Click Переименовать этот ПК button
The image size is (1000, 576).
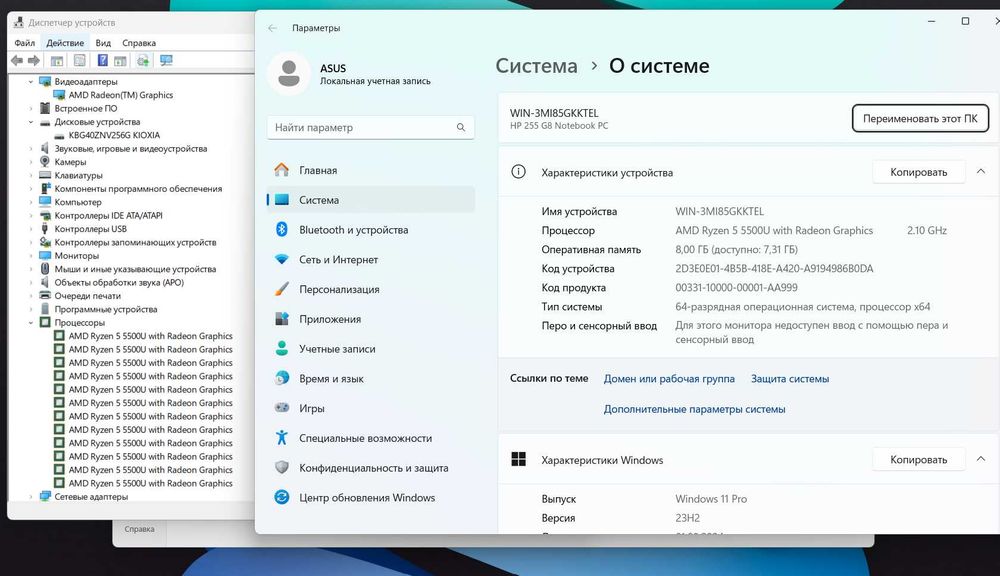920,119
